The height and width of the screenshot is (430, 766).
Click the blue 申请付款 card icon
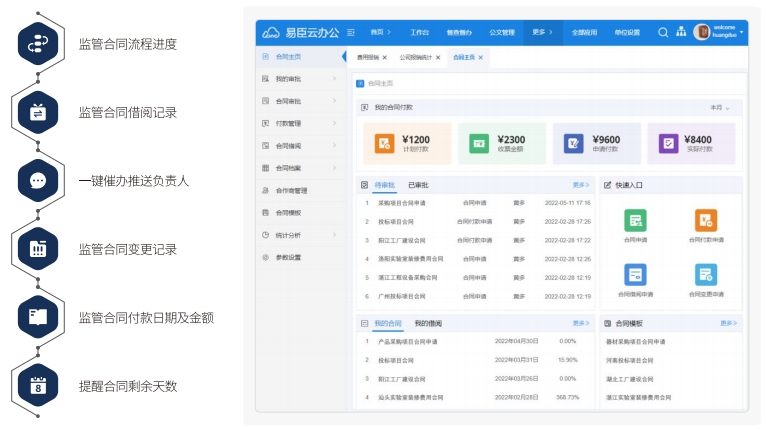[x=574, y=144]
